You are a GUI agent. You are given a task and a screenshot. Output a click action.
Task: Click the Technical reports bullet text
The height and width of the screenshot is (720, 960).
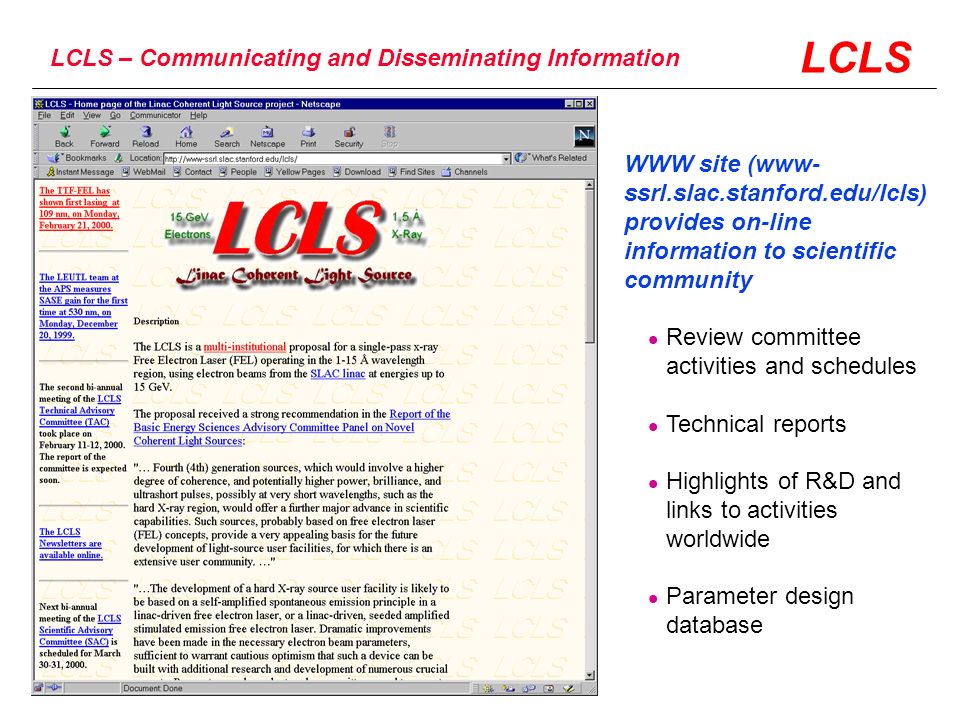pyautogui.click(x=756, y=424)
